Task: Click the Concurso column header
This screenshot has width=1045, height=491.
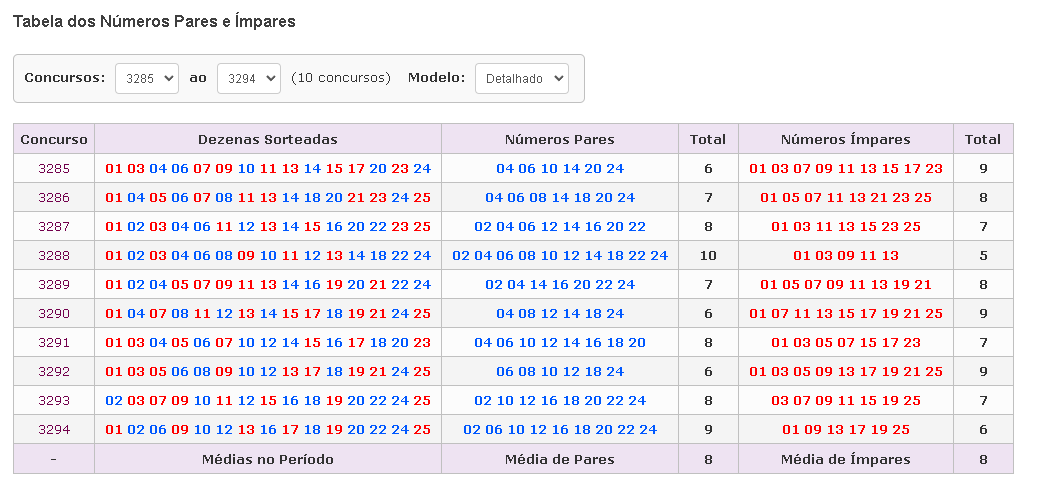Action: (x=54, y=139)
